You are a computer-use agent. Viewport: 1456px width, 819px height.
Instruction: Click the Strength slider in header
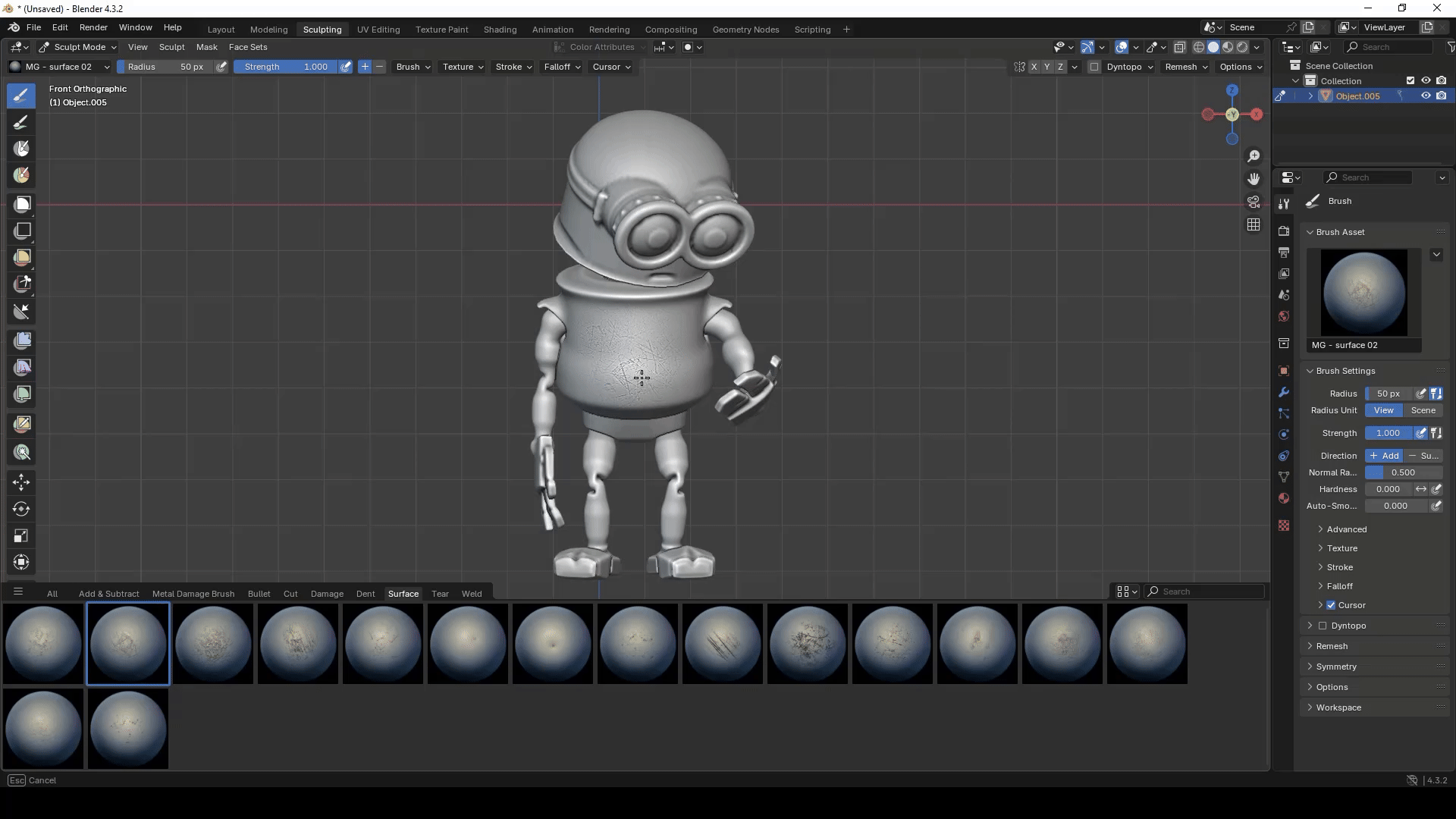pyautogui.click(x=286, y=67)
